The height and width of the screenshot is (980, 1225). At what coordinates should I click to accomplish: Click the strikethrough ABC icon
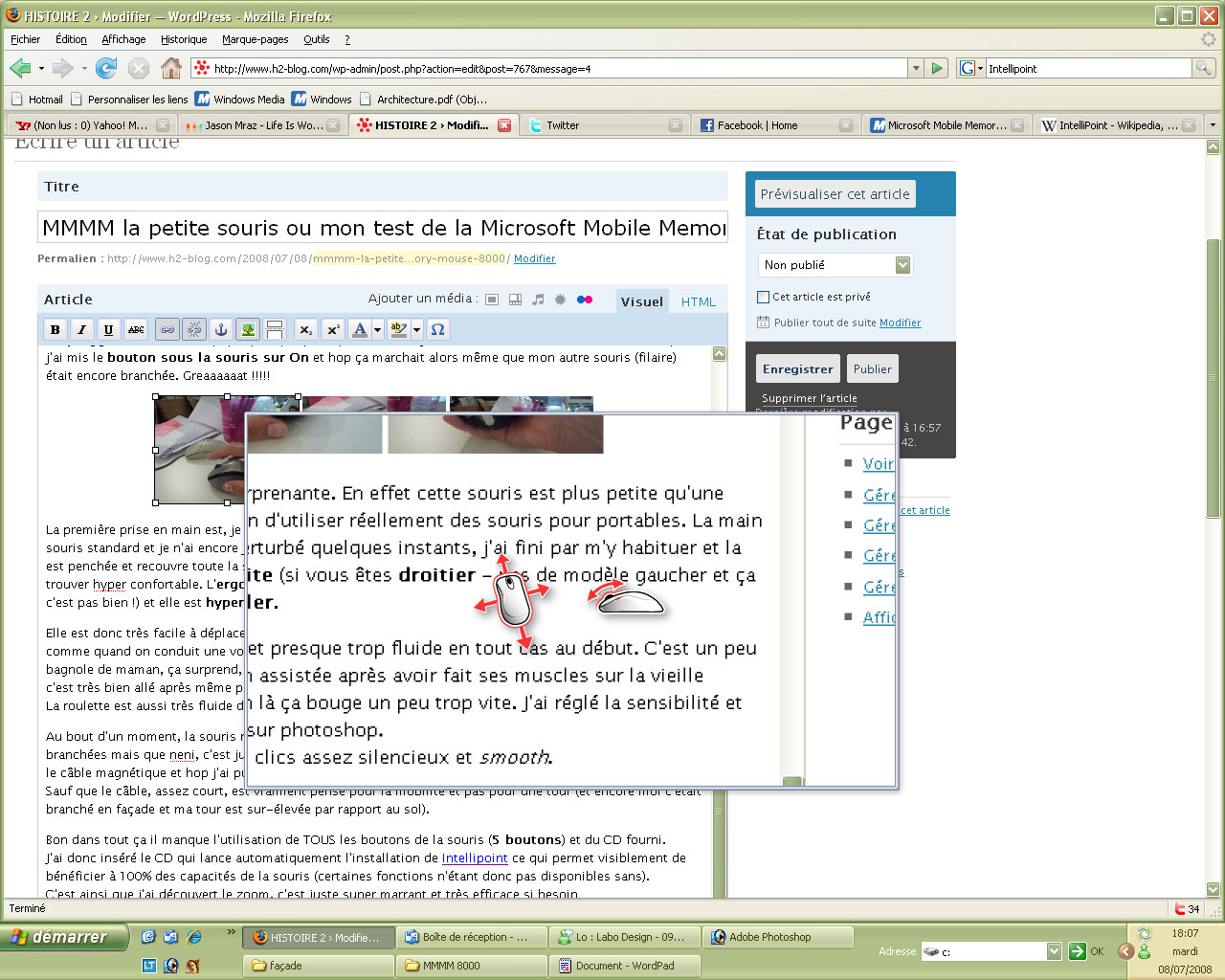click(136, 330)
